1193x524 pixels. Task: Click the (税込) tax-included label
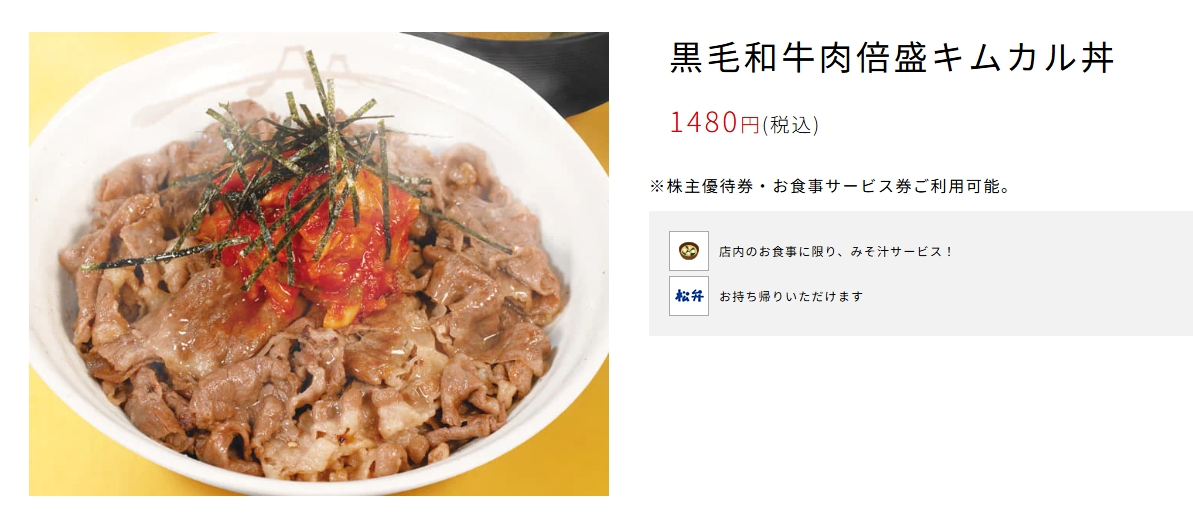pos(791,125)
